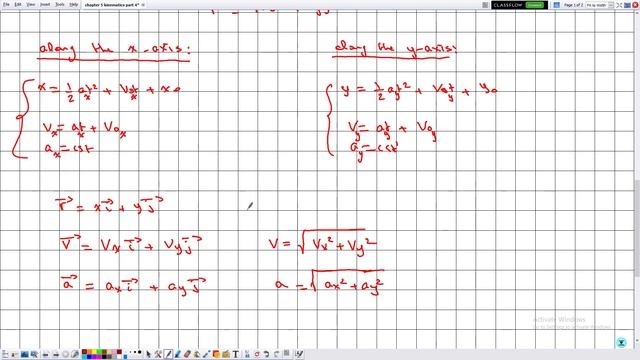Open the Tools menu
The width and height of the screenshot is (640, 360).
(x=60, y=4)
